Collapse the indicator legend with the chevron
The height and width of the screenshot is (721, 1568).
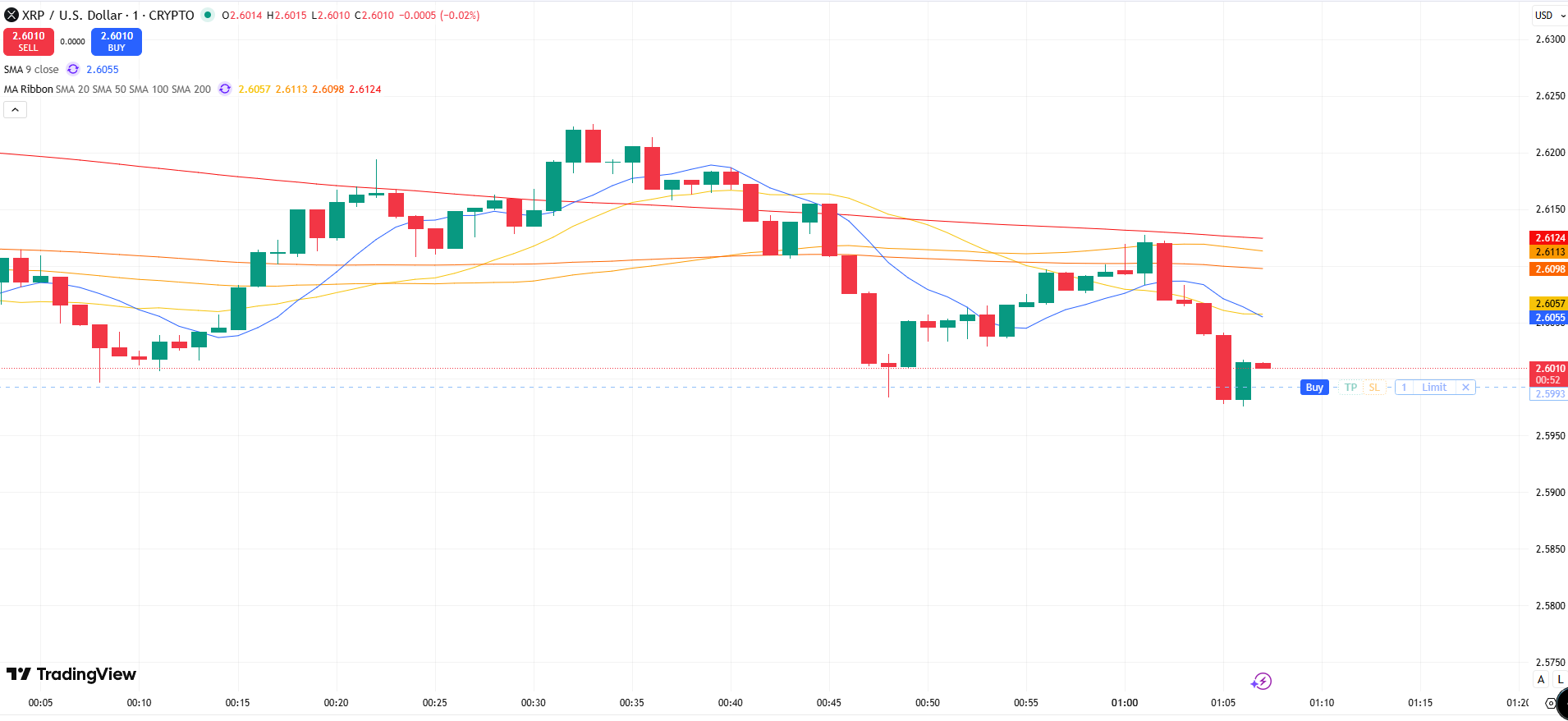[x=14, y=108]
